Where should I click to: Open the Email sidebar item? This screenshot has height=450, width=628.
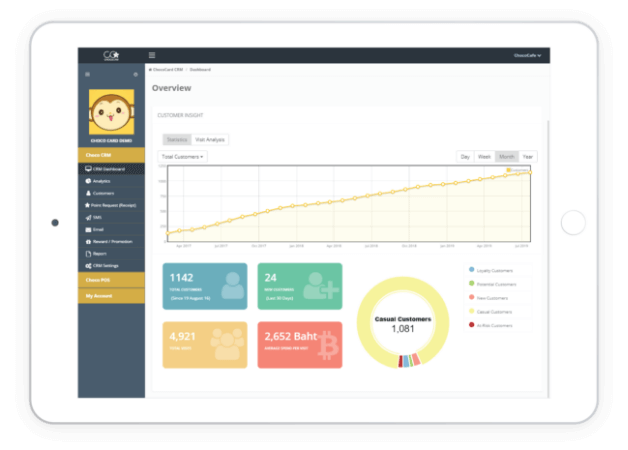tap(97, 229)
